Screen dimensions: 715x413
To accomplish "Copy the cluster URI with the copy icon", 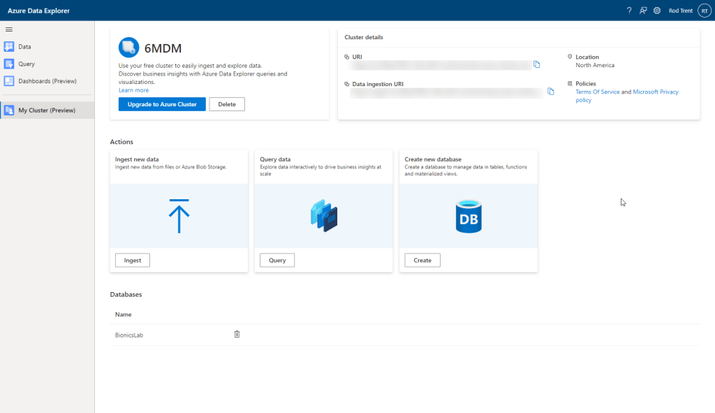I will point(537,65).
